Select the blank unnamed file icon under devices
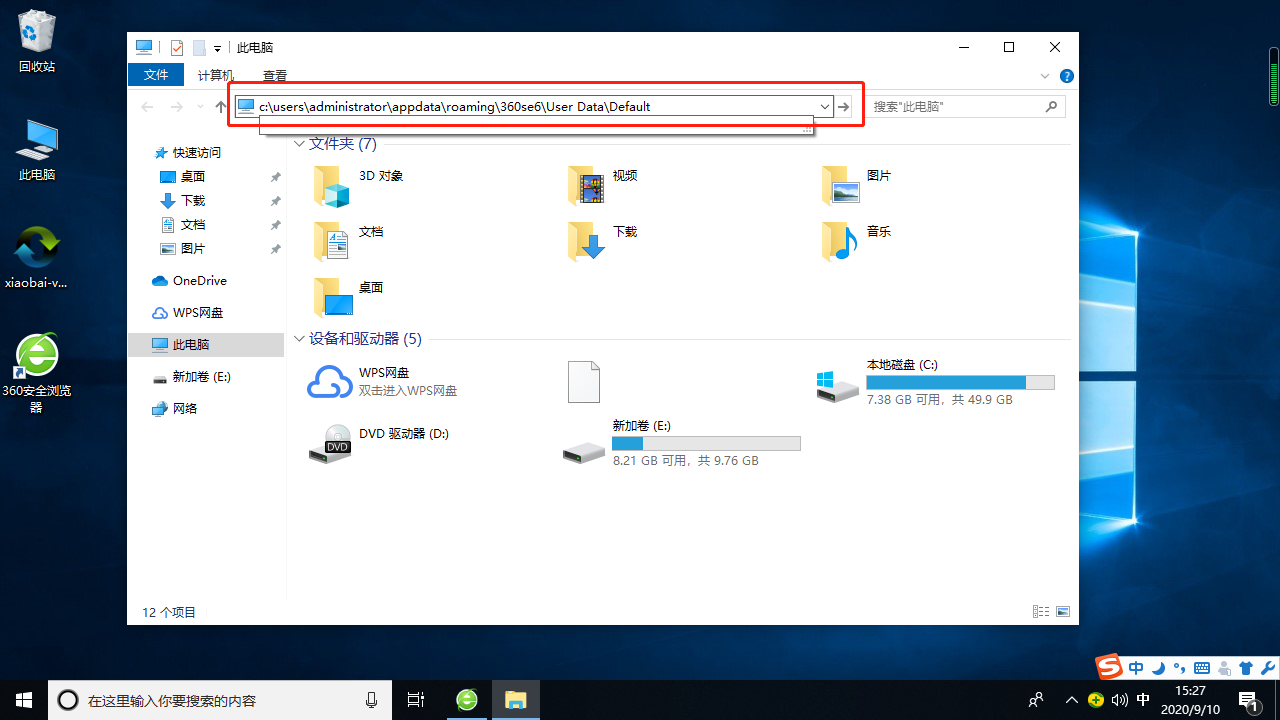 [x=584, y=382]
